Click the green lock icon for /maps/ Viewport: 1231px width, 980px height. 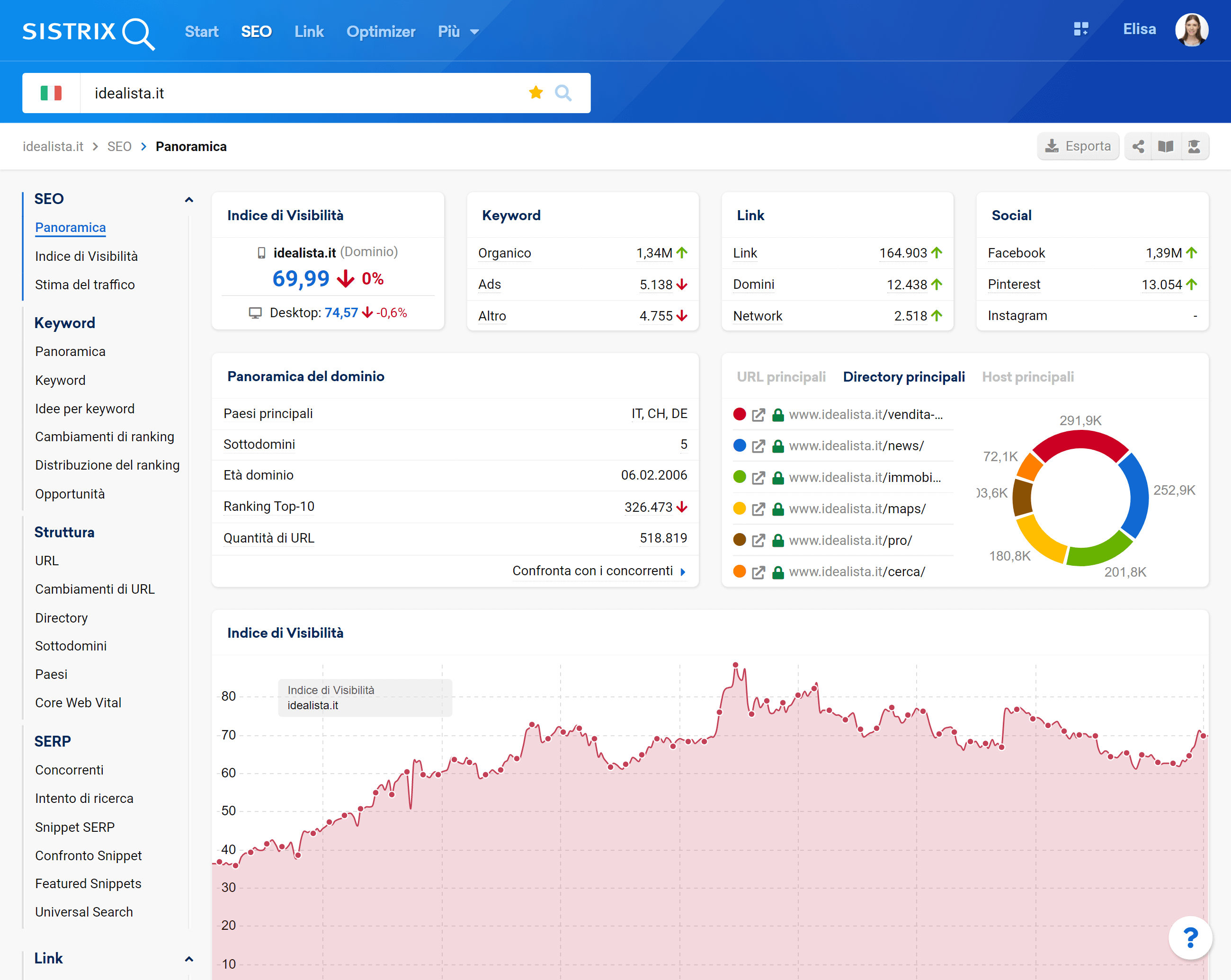tap(777, 509)
